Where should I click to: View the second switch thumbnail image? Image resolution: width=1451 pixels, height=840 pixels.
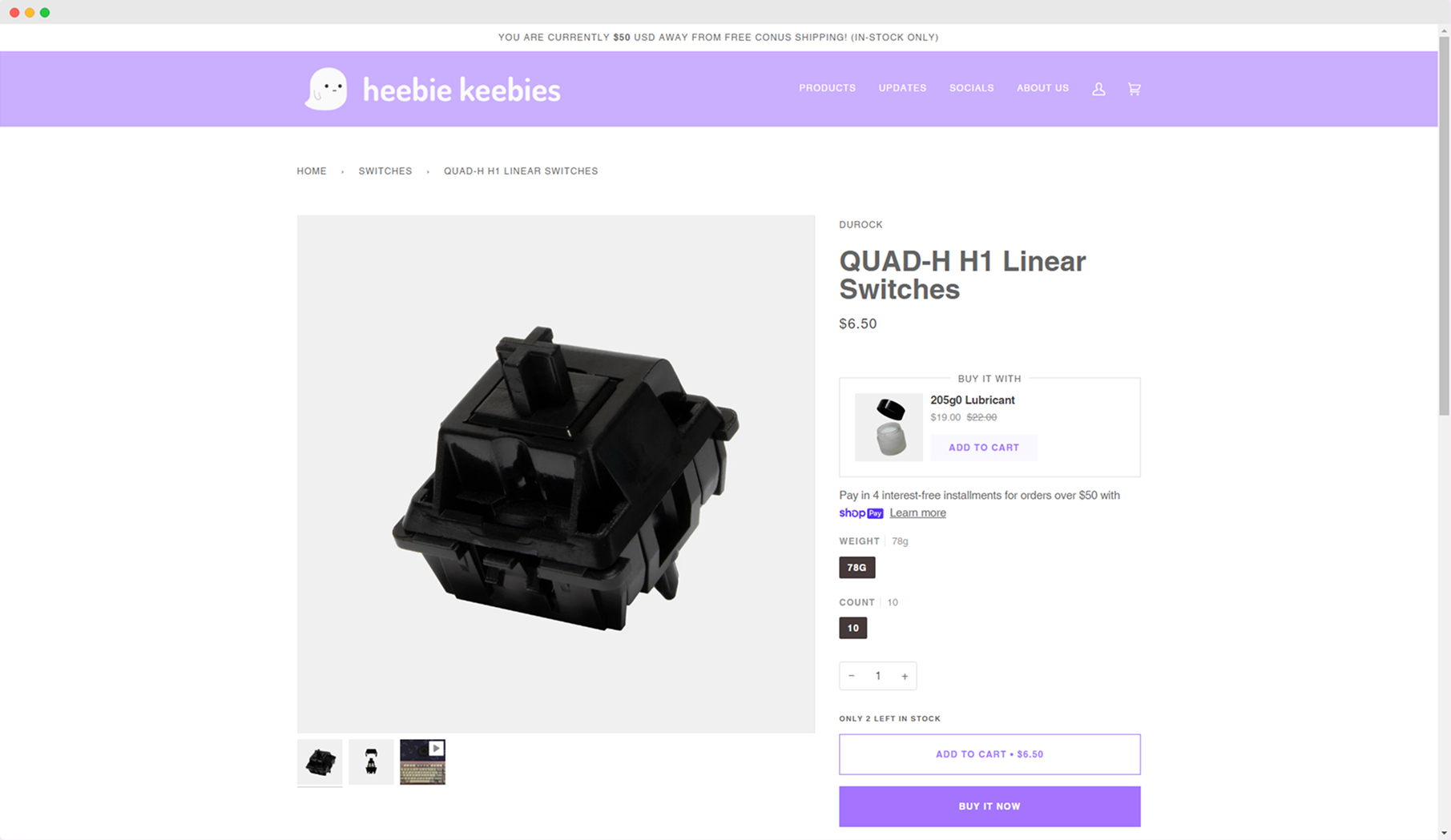(371, 762)
